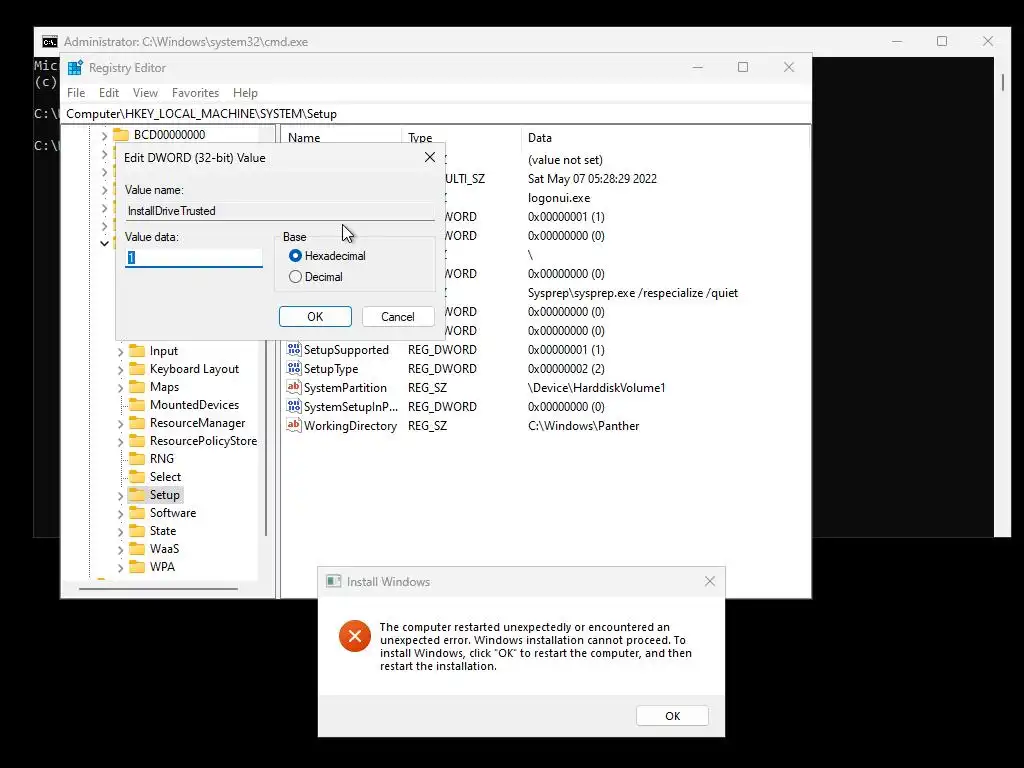
Task: Expand the WPA key node
Action: [x=120, y=568]
